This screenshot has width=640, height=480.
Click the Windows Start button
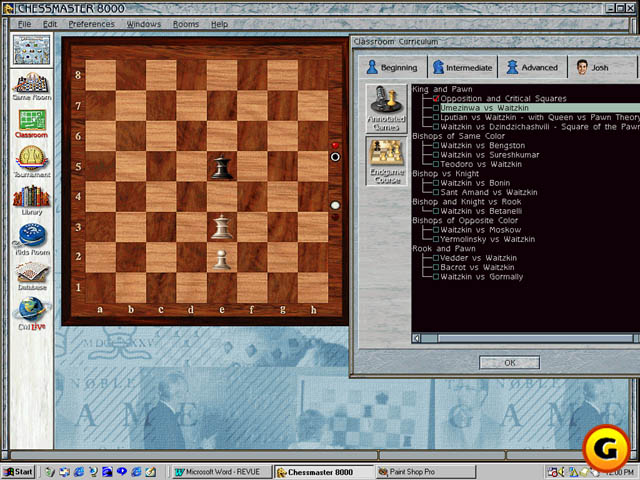tap(18, 471)
